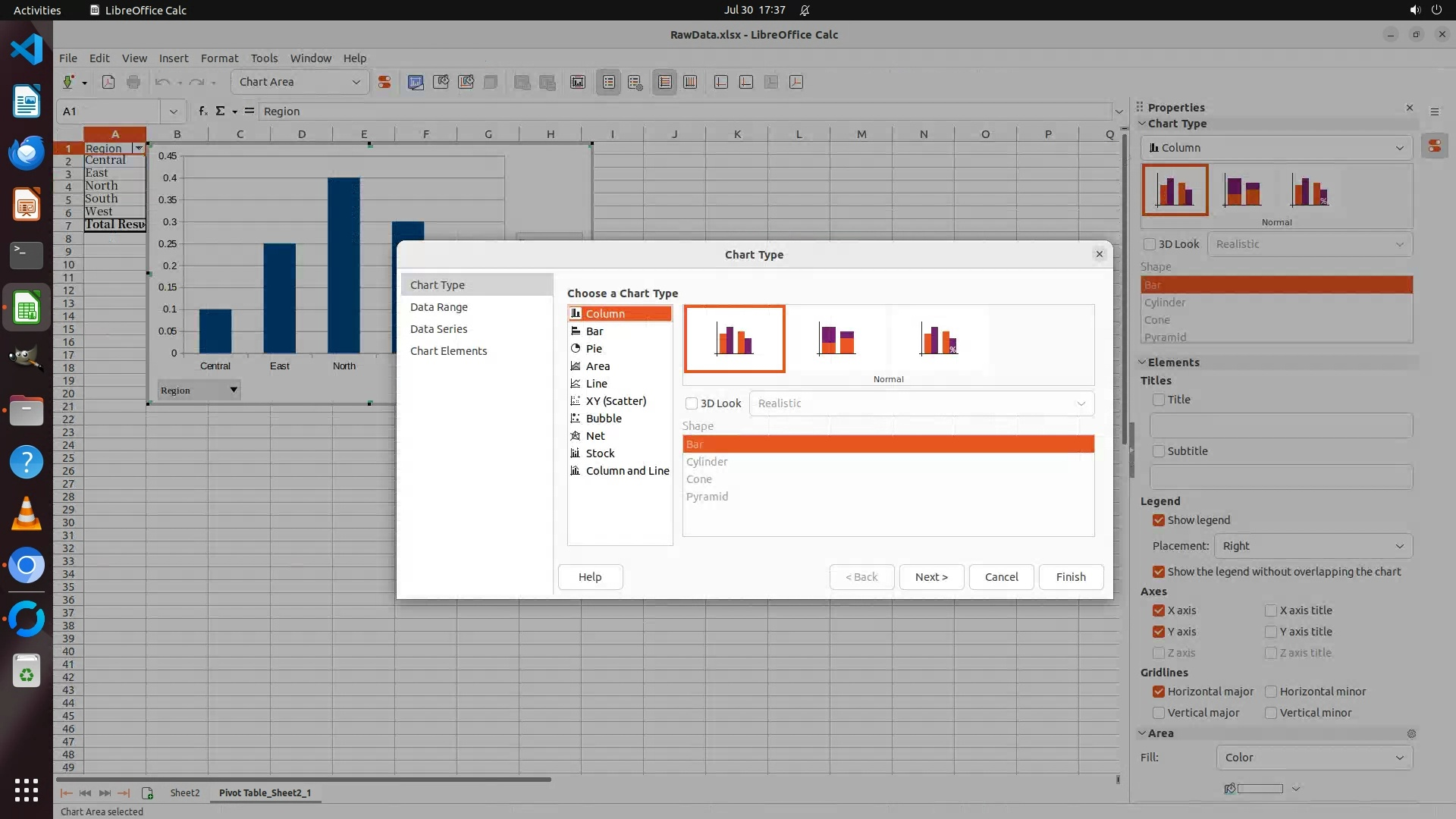Choose the Stock chart type
1456x819 pixels.
pos(600,453)
